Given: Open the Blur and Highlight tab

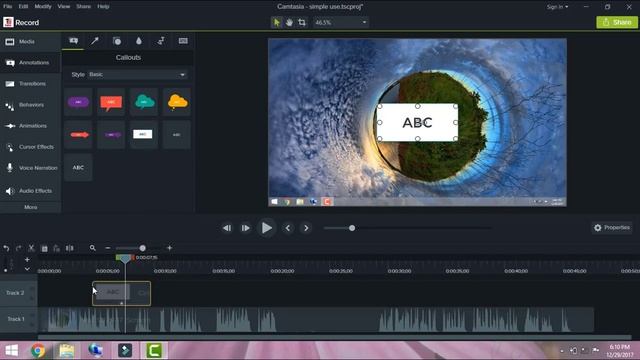Looking at the screenshot, I should click(x=139, y=41).
